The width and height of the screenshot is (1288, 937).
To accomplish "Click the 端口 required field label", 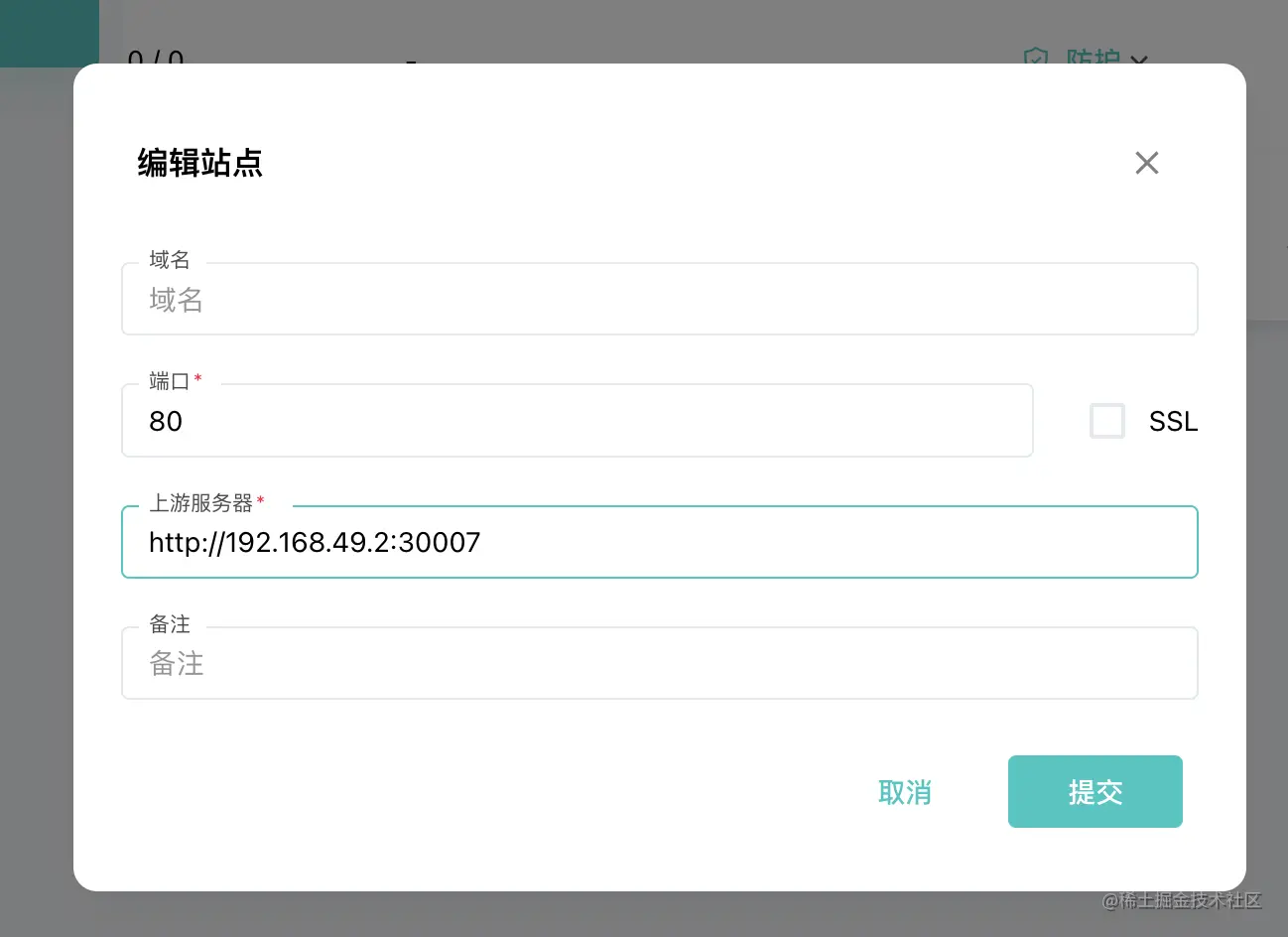I will (x=170, y=381).
